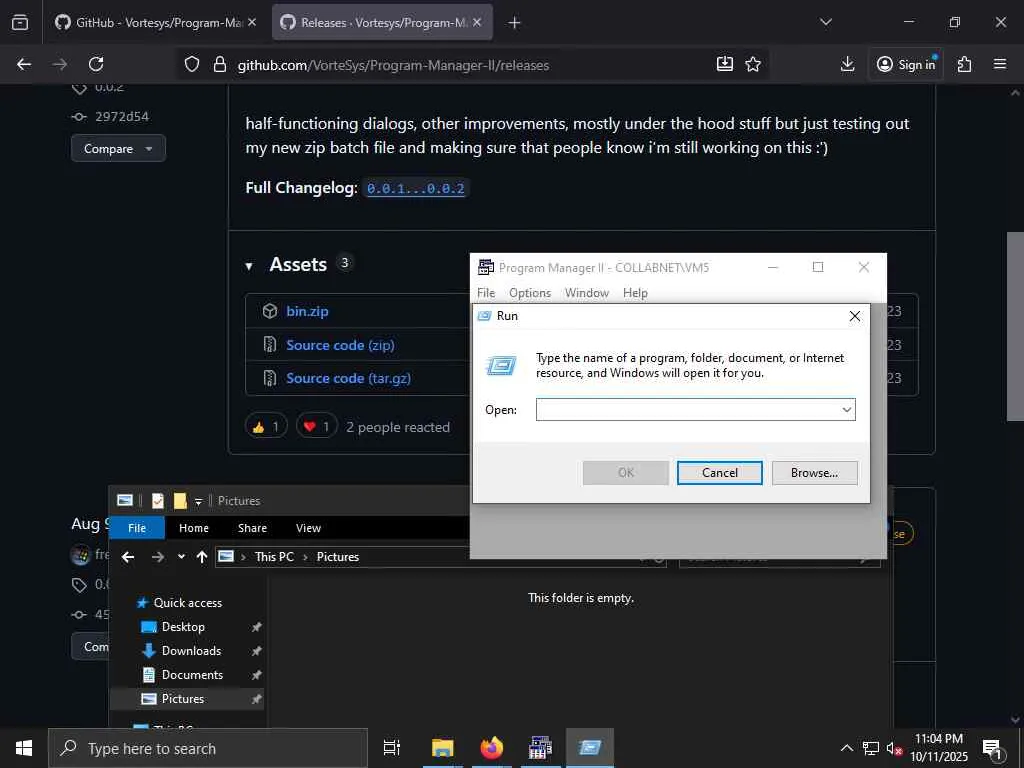Click Cancel in the Run dialog

coord(720,473)
